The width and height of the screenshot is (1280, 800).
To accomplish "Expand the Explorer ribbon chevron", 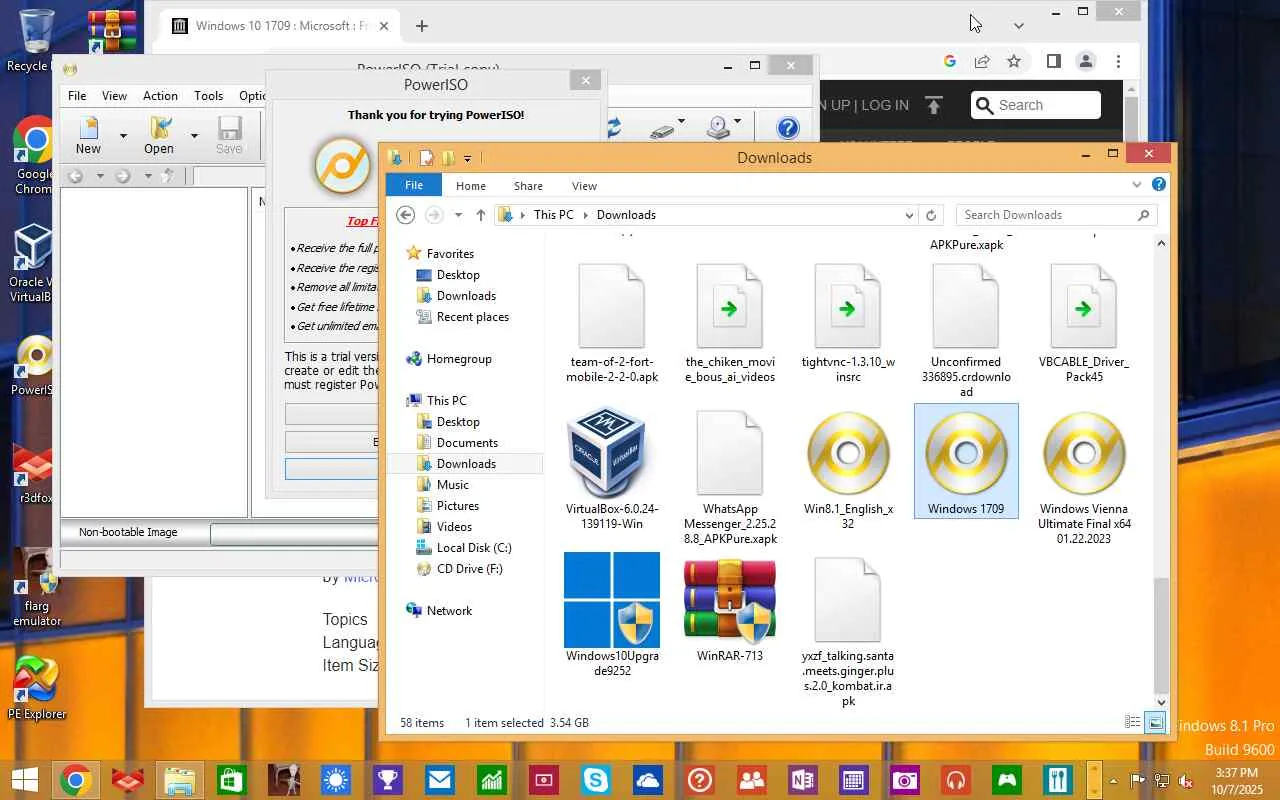I will 1137,184.
